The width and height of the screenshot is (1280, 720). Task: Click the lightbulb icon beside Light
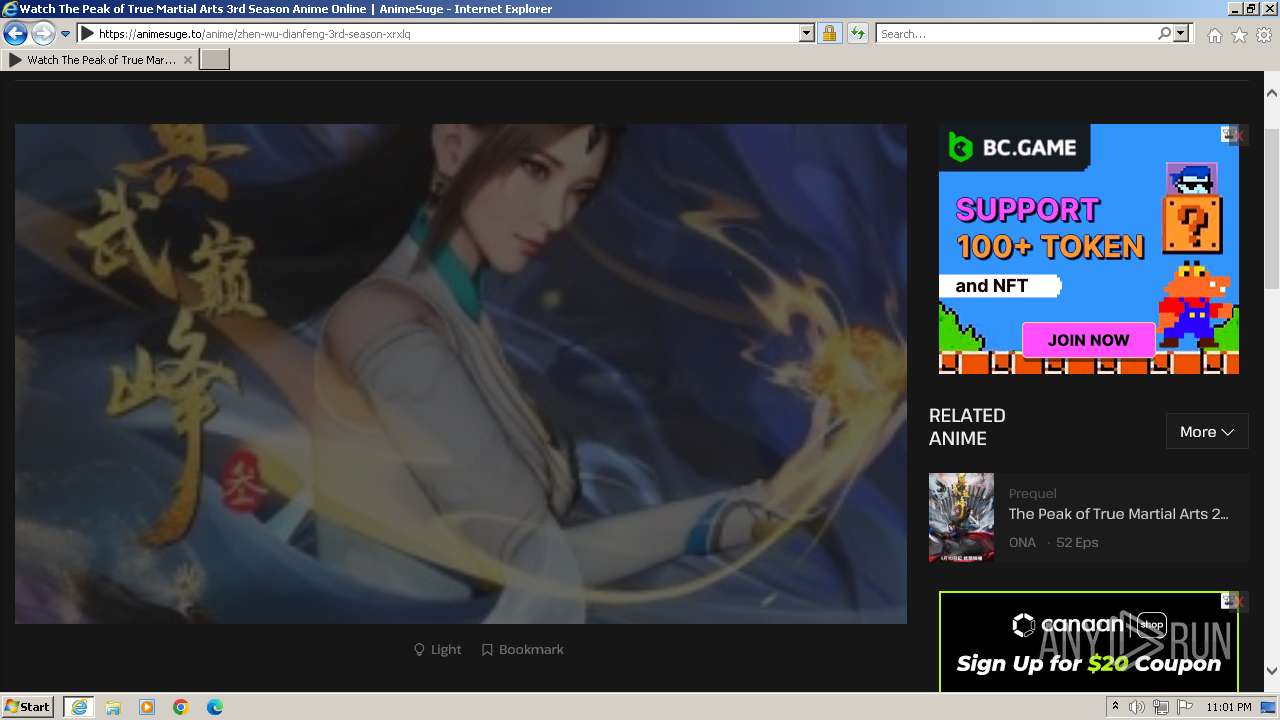click(x=420, y=650)
